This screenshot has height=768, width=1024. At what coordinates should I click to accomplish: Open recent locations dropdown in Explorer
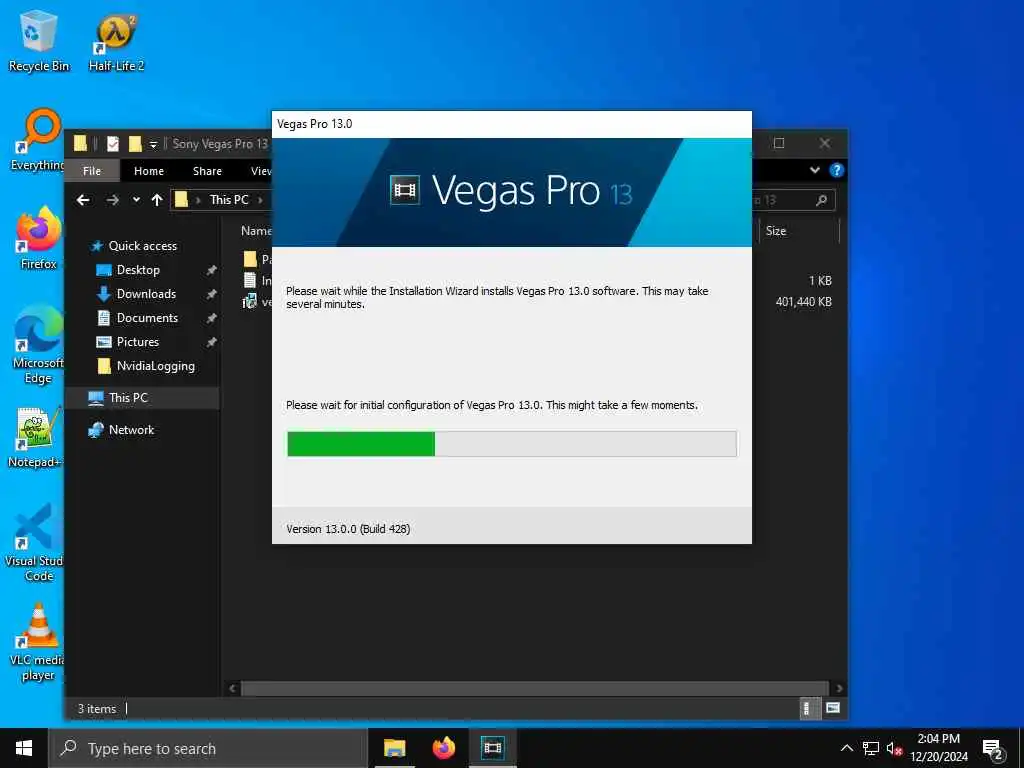pyautogui.click(x=136, y=200)
